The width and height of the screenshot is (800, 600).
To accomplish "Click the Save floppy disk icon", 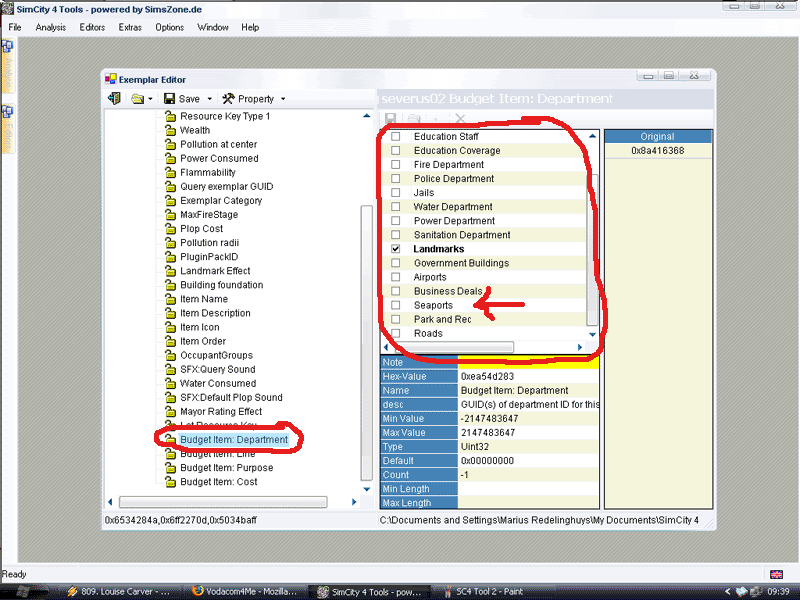I will click(x=169, y=99).
